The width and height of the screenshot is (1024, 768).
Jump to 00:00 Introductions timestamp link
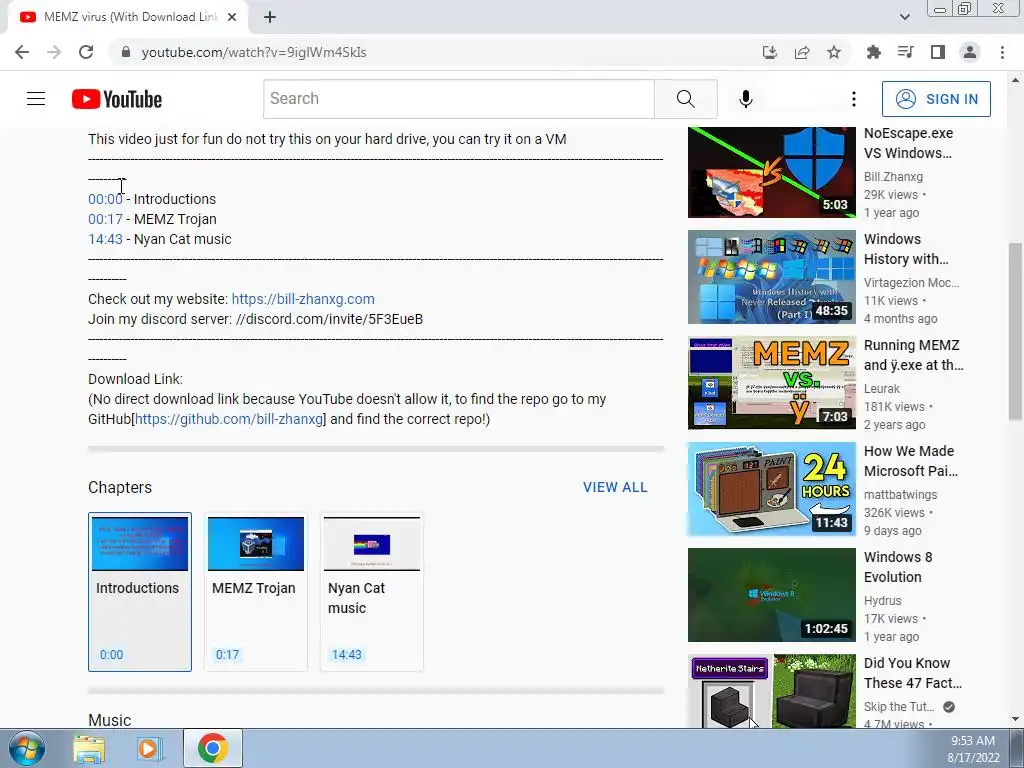click(105, 199)
